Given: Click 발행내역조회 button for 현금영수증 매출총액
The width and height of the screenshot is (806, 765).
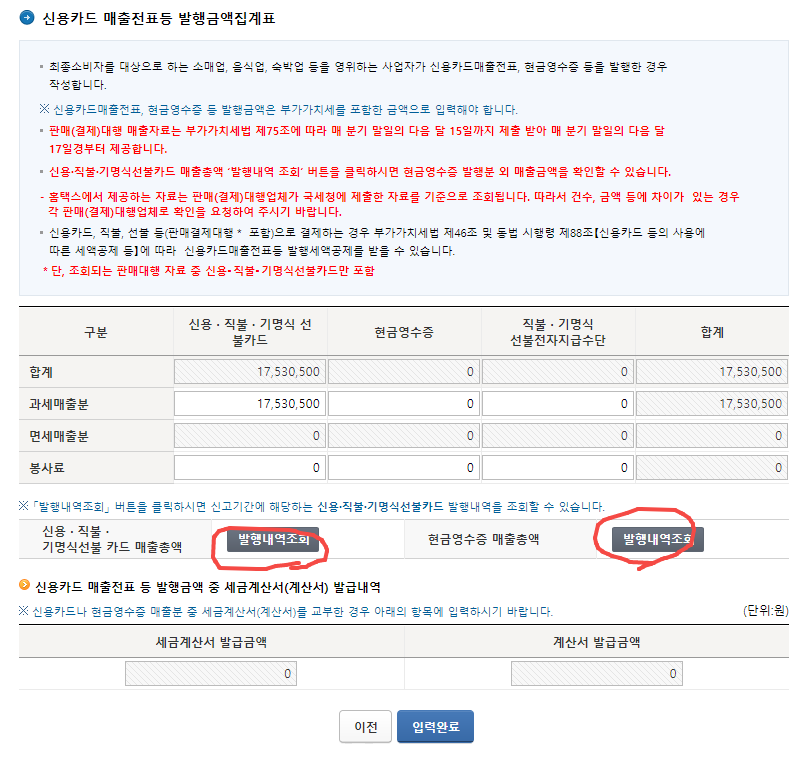Looking at the screenshot, I should click(657, 539).
